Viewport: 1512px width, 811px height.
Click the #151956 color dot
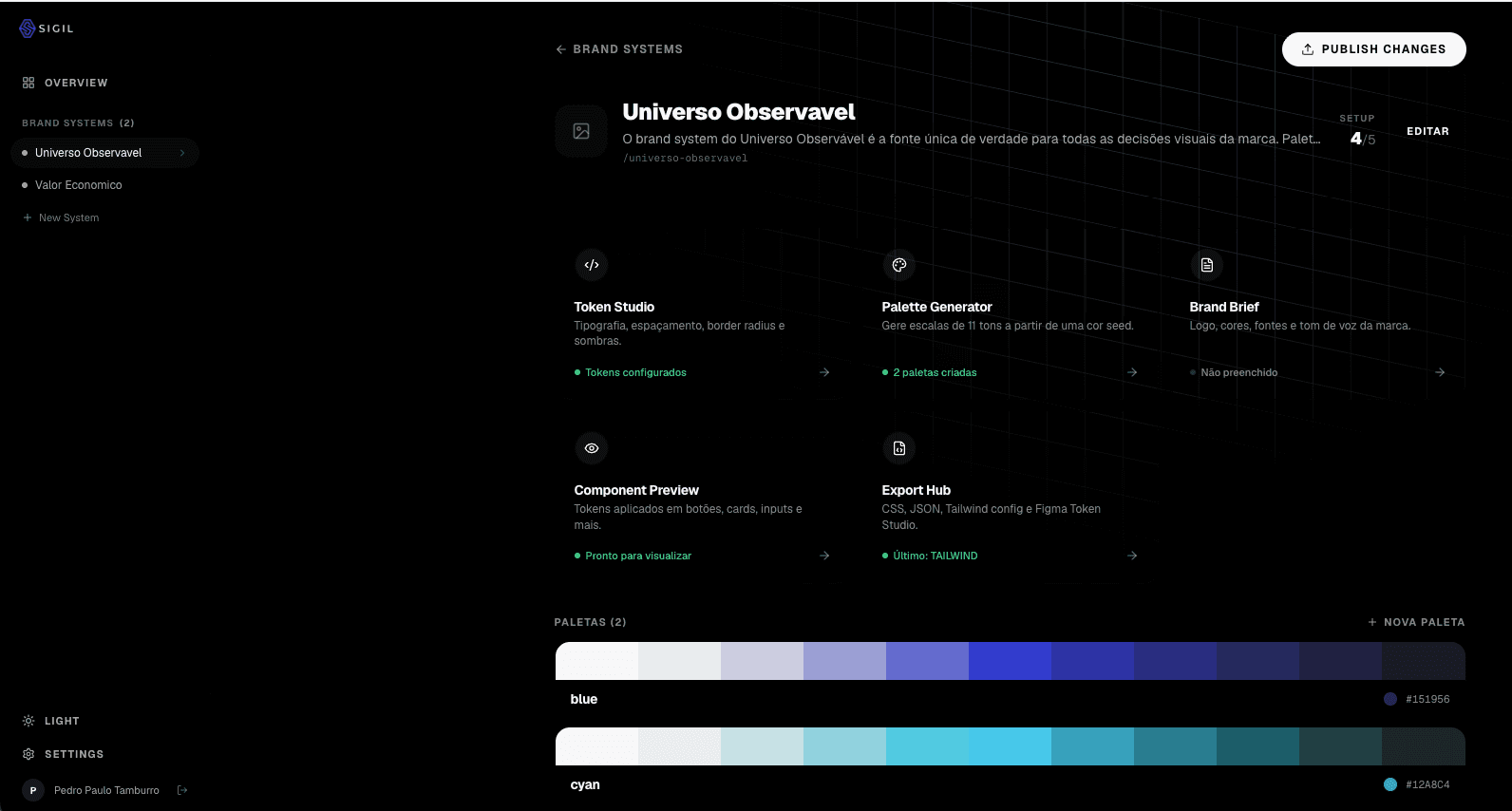point(1390,699)
